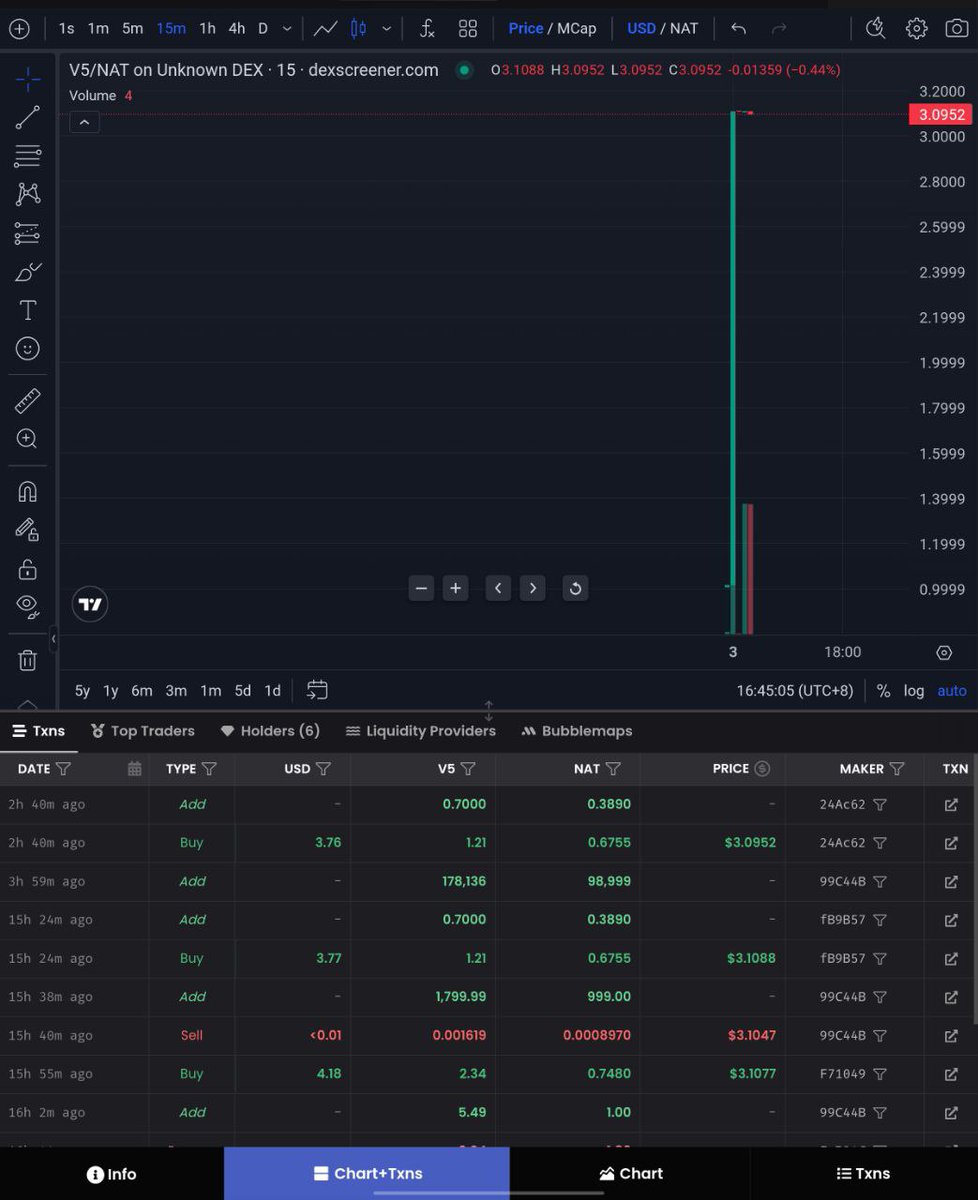Filter transactions by V5 amount
The width and height of the screenshot is (978, 1200).
468,769
